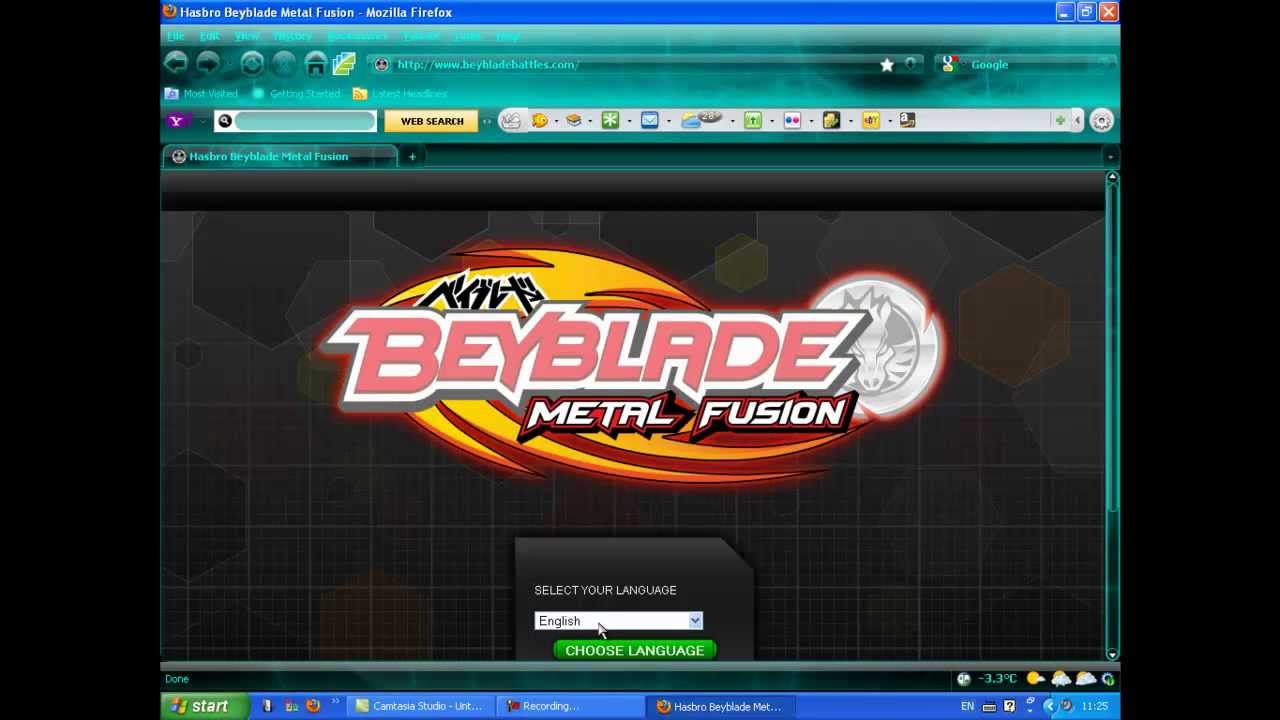1280x720 pixels.
Task: Go to the Home page icon
Action: click(316, 64)
